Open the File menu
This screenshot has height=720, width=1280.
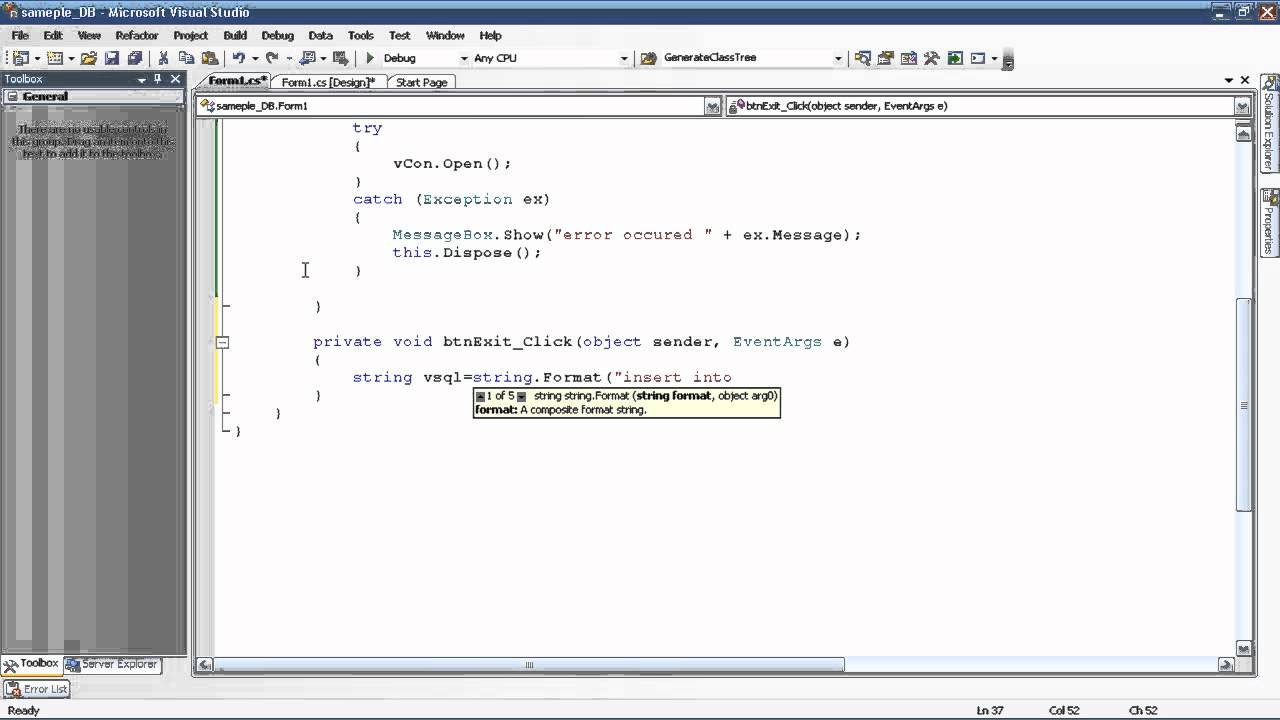point(20,35)
